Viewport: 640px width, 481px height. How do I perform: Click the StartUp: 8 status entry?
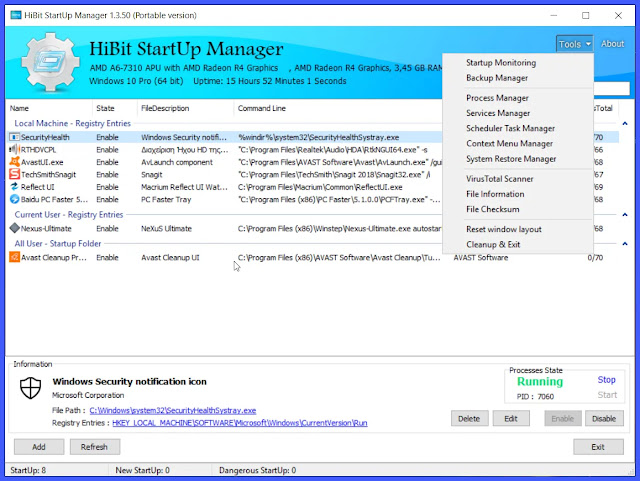click(x=28, y=470)
